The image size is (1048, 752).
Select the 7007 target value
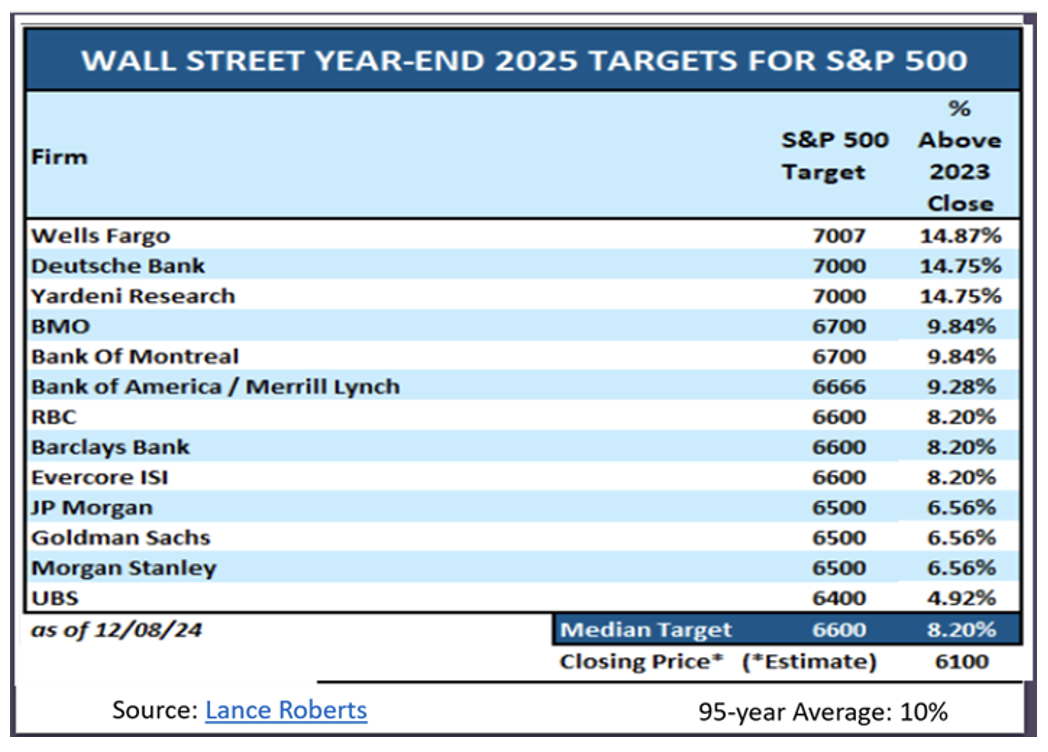pyautogui.click(x=839, y=236)
